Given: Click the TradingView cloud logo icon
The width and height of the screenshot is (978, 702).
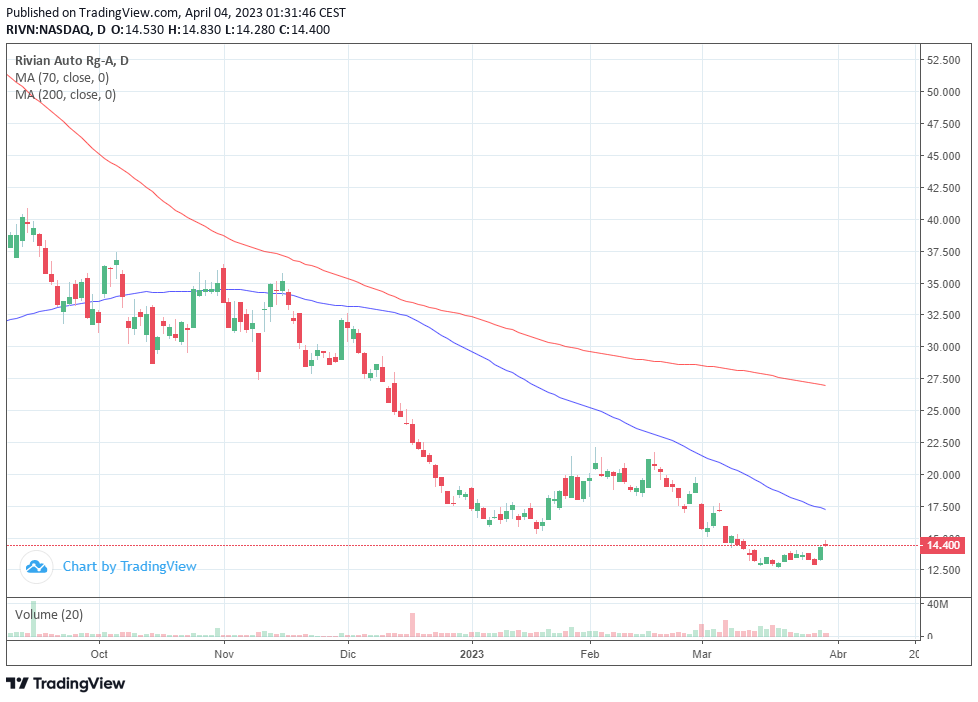Looking at the screenshot, I should click(x=36, y=567).
